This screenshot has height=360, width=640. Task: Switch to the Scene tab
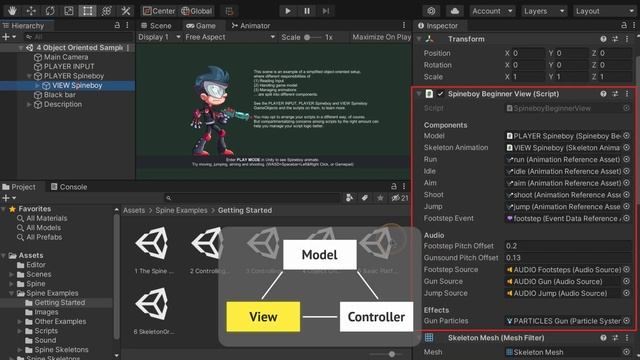156,26
